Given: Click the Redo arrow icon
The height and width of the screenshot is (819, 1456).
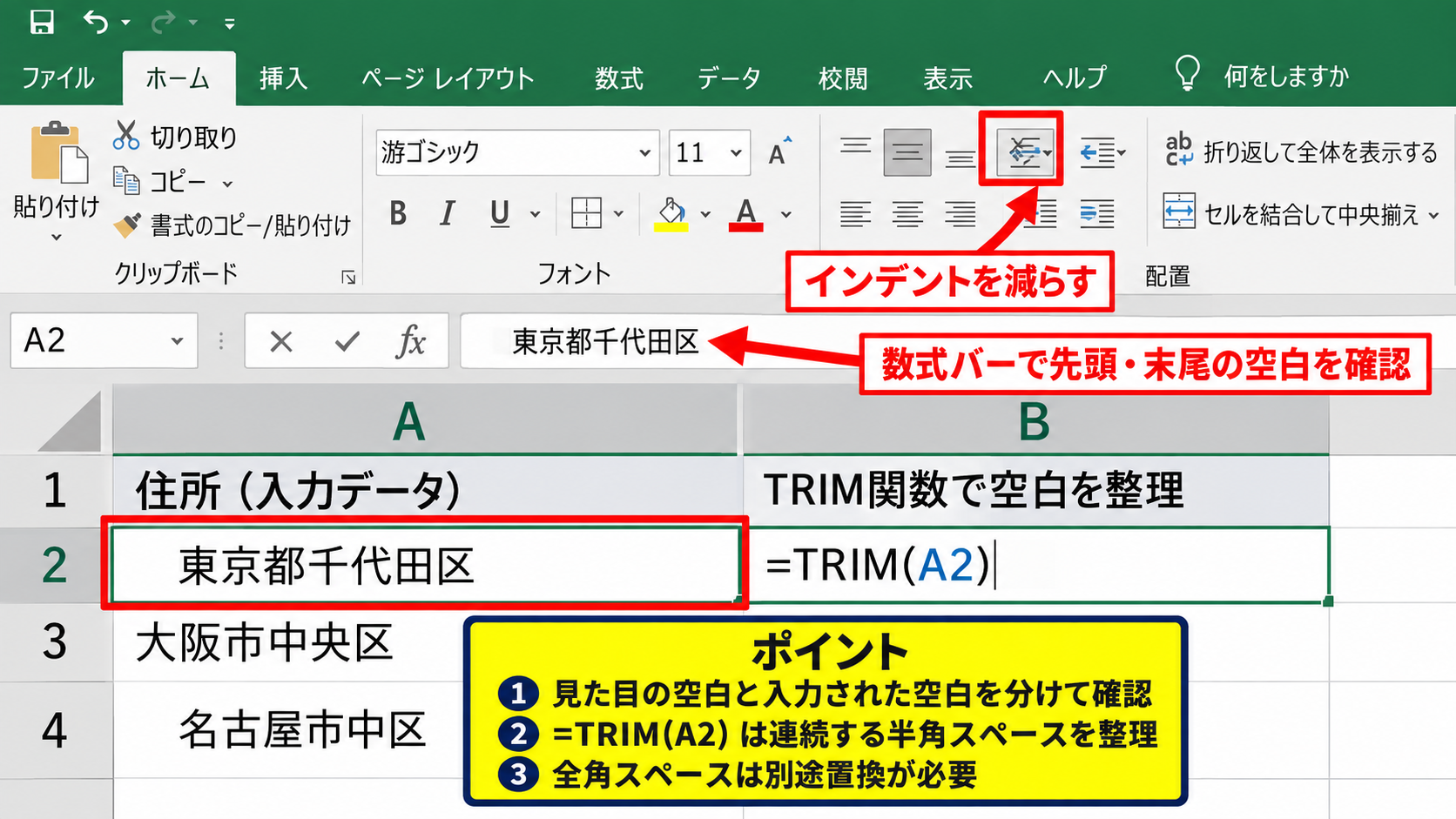Looking at the screenshot, I should click(163, 22).
